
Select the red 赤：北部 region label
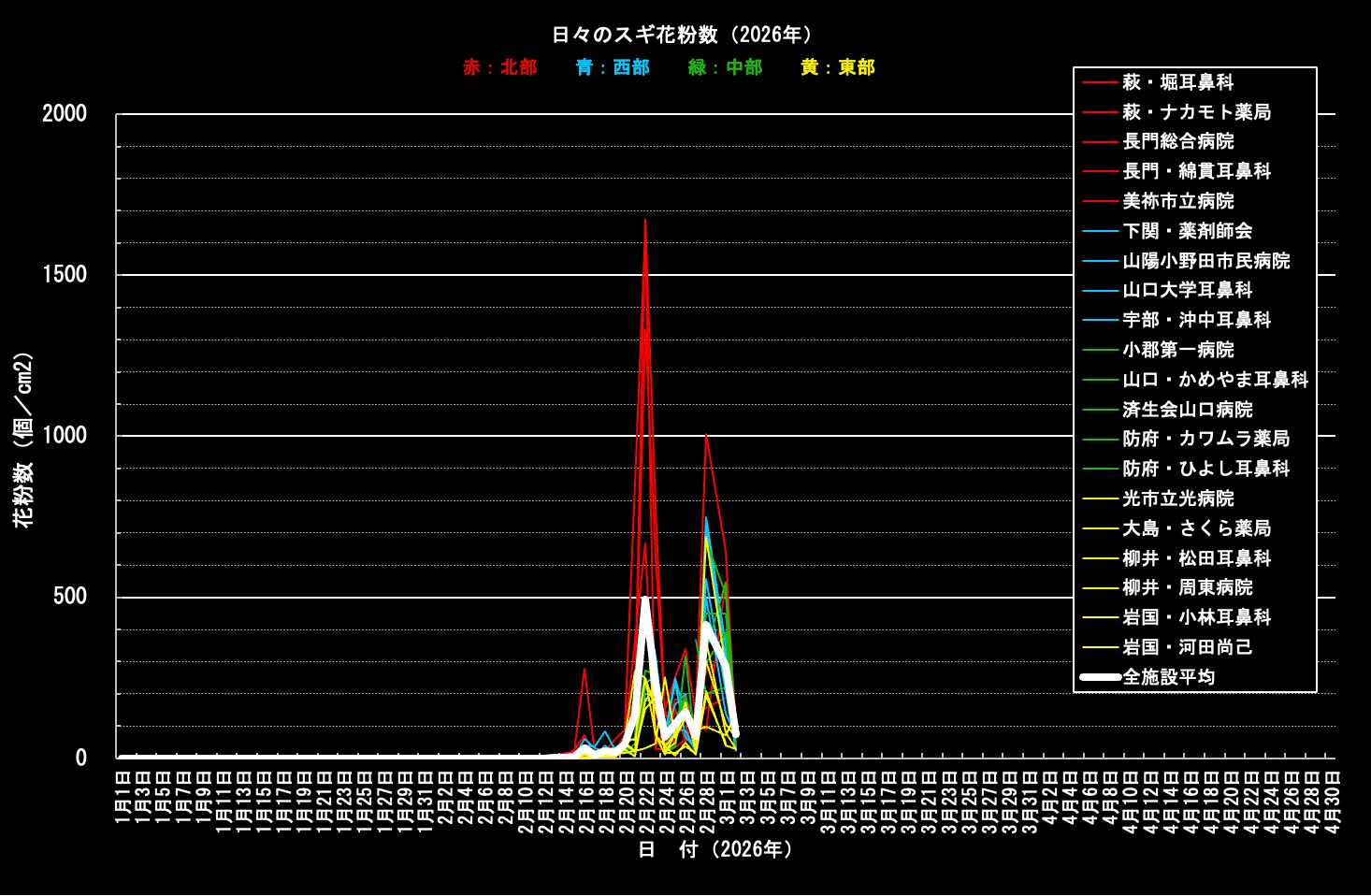coord(500,67)
